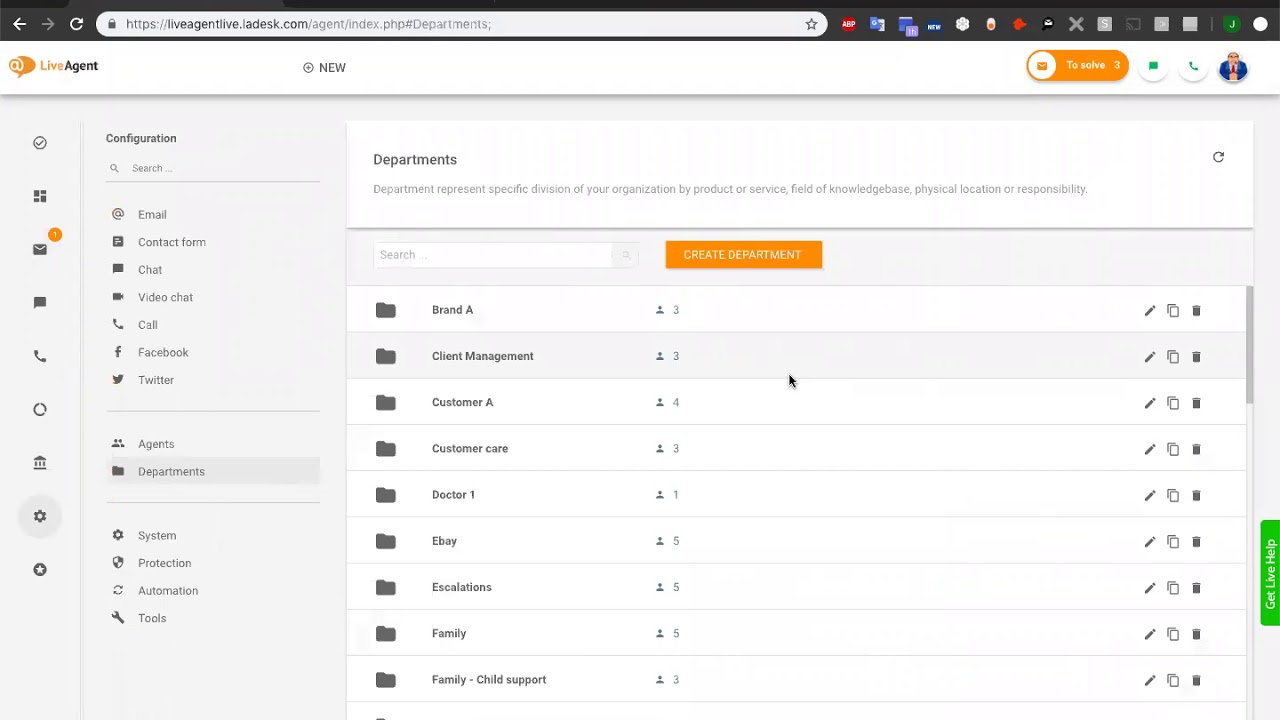Edit the Escalations department
The height and width of the screenshot is (720, 1280).
click(1150, 588)
